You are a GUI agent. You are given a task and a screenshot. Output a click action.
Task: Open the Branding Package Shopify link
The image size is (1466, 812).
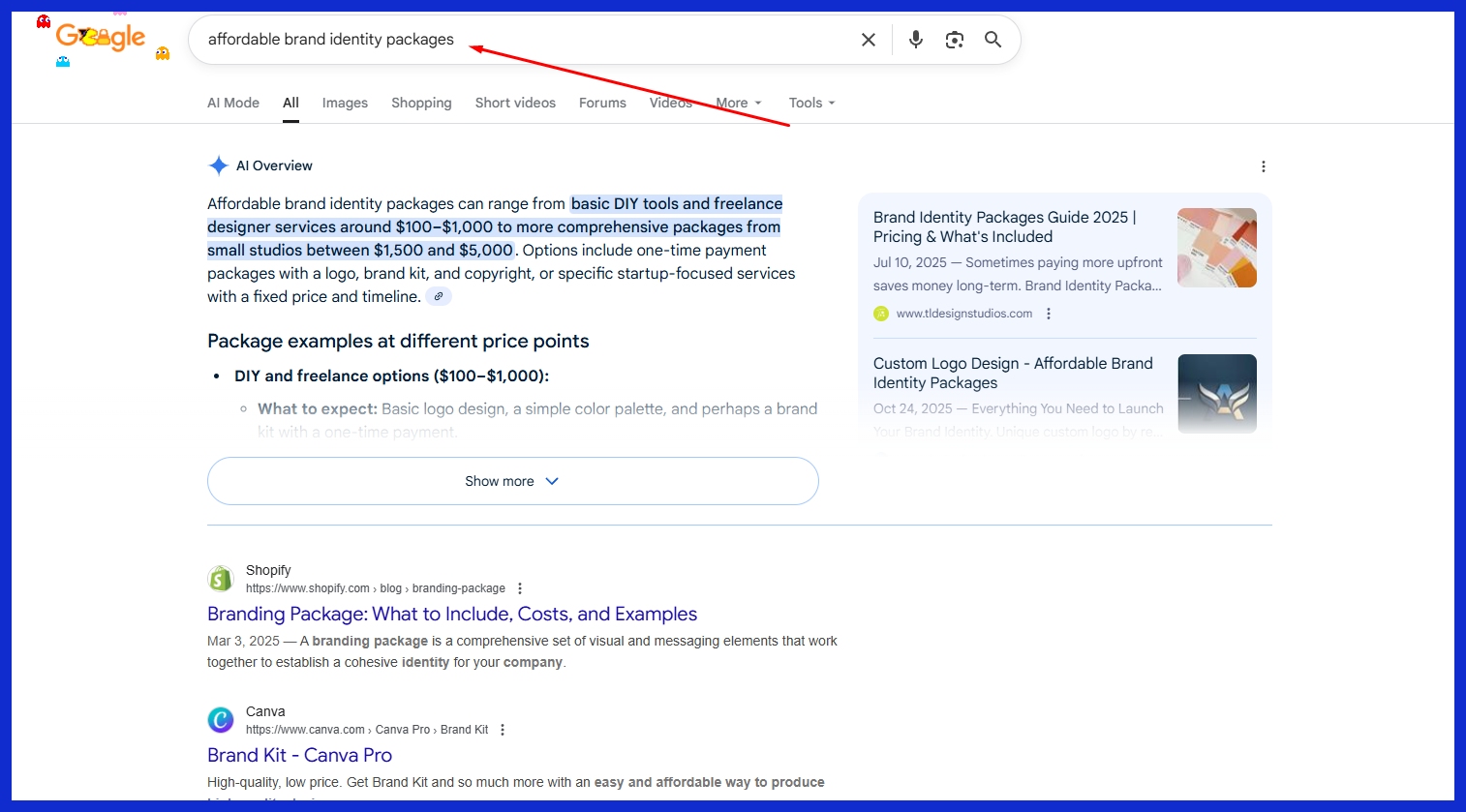451,614
